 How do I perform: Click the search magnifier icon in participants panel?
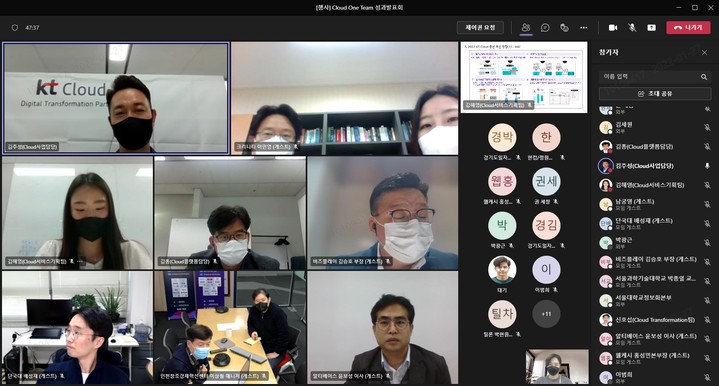[704, 77]
